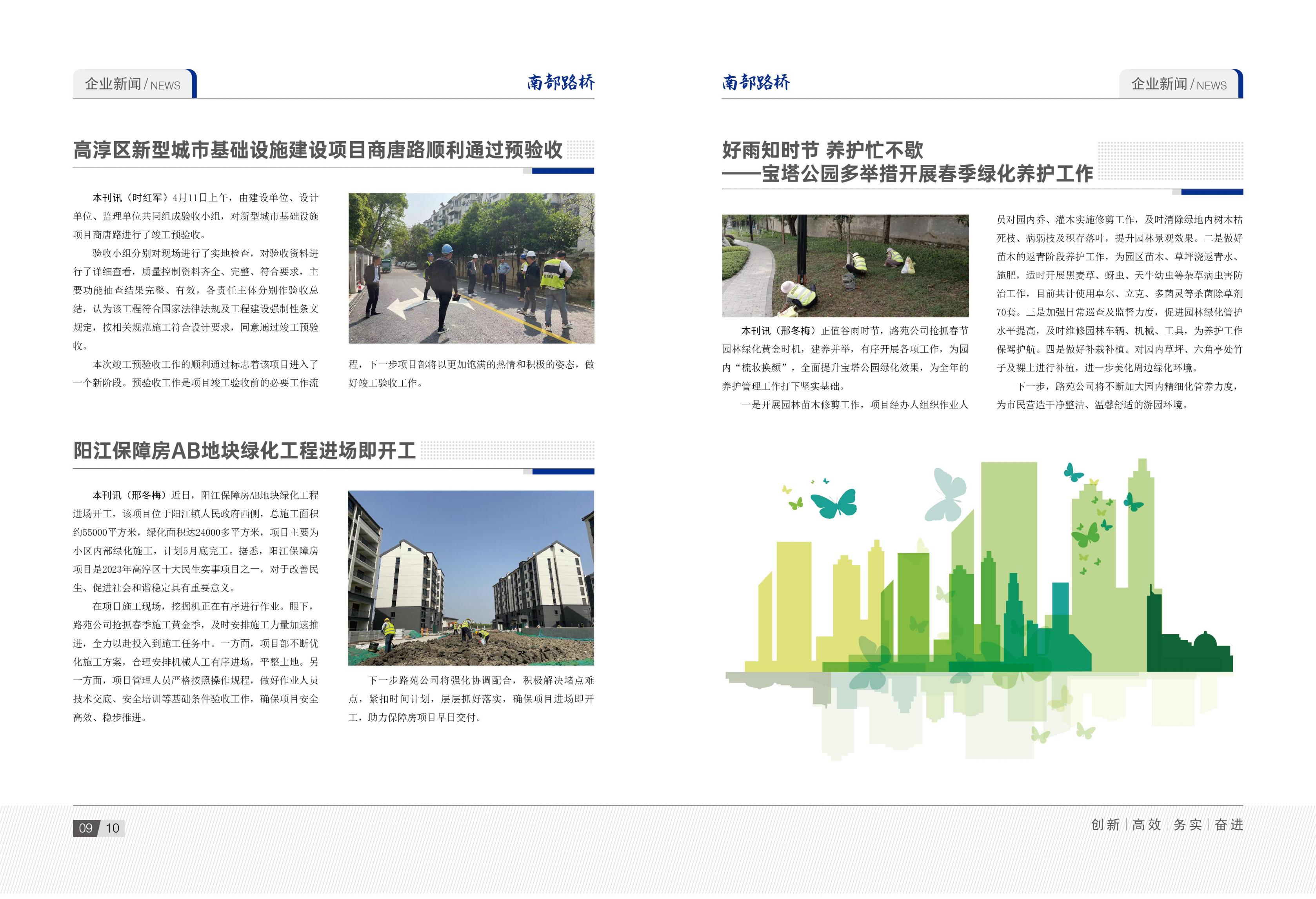
Task: Click the paragraph starting '在项目施工现场，挖掘机正在'
Action: coord(196,662)
